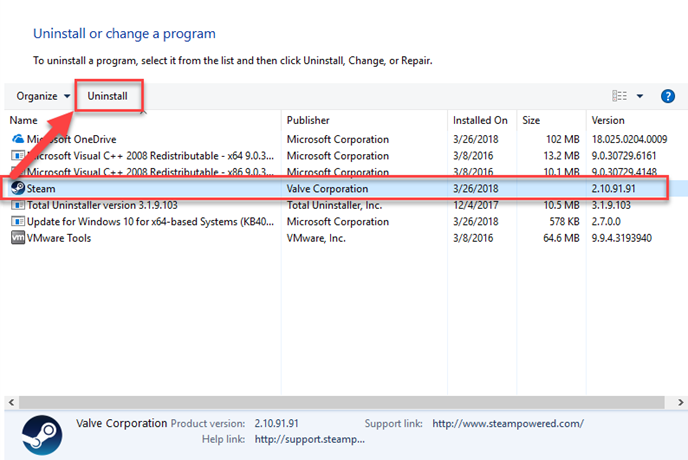Expand the view options dropdown arrow

(x=640, y=96)
